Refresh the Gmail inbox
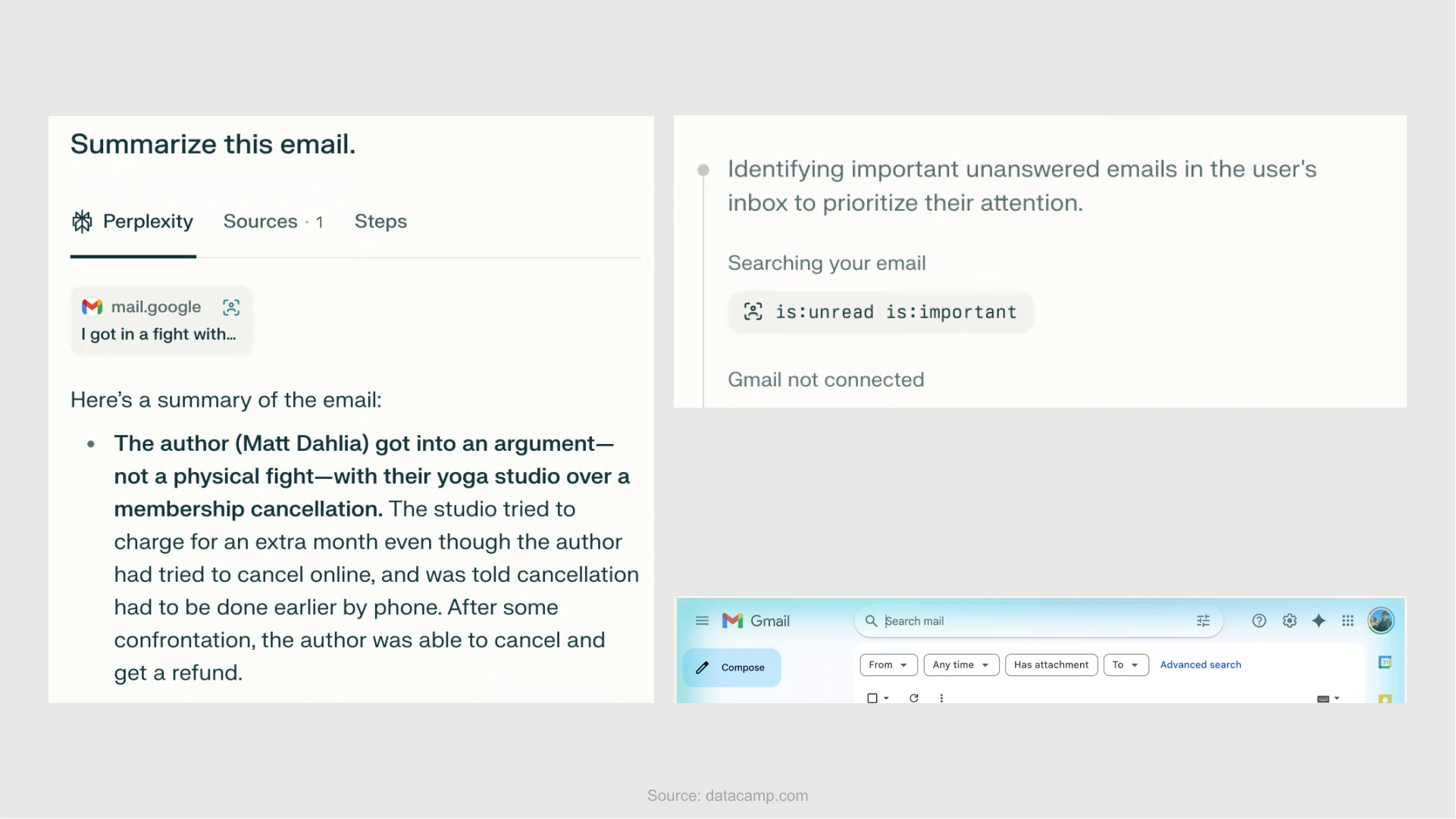The height and width of the screenshot is (819, 1456). point(914,699)
